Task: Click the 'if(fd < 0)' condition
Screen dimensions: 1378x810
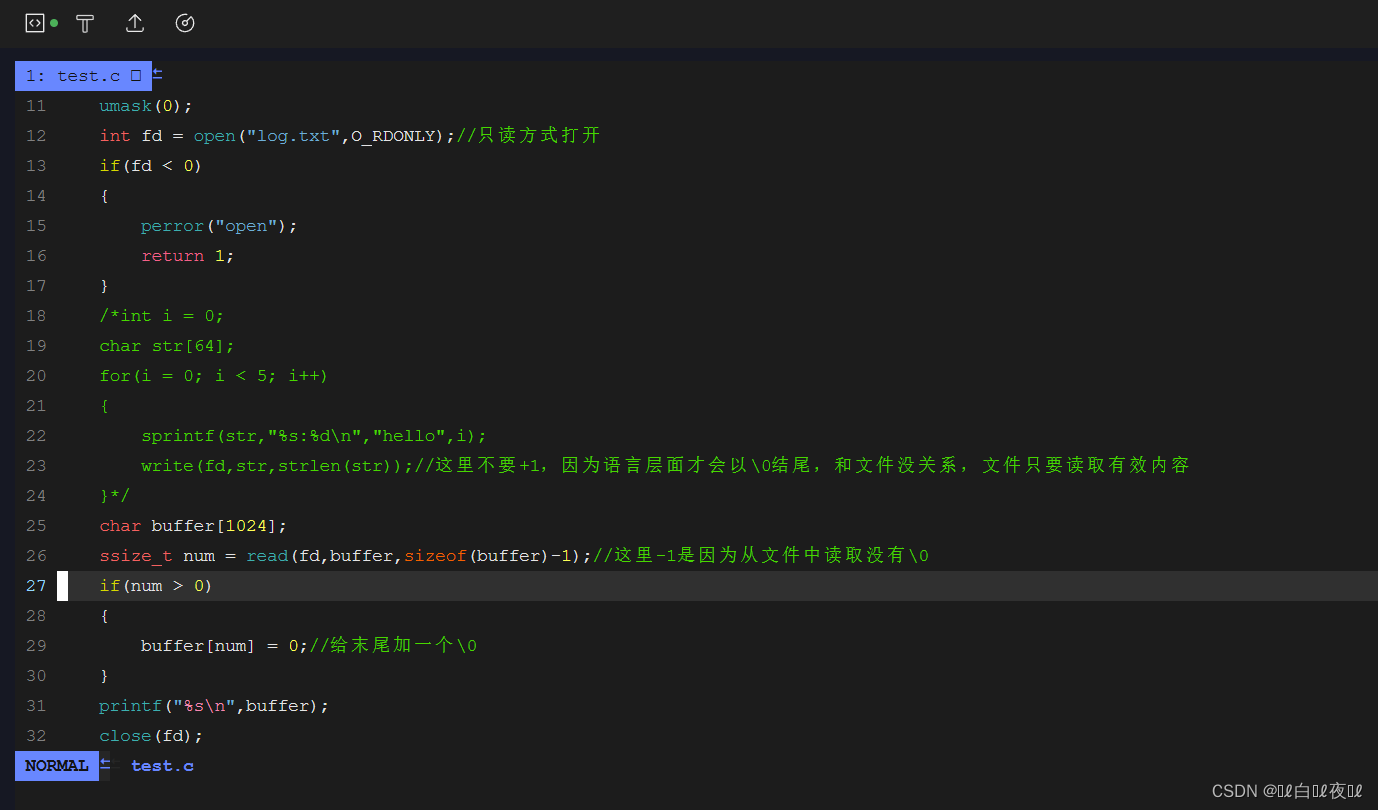Action: pos(150,166)
